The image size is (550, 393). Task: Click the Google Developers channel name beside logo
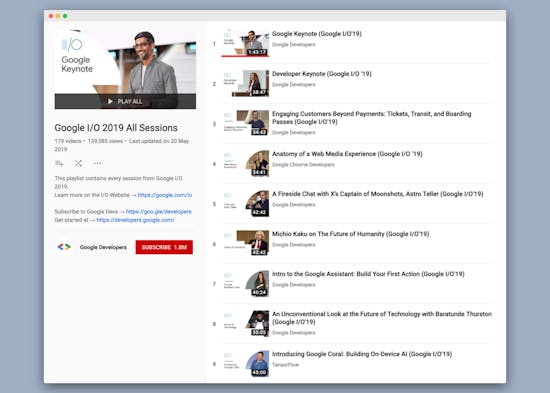tap(103, 247)
